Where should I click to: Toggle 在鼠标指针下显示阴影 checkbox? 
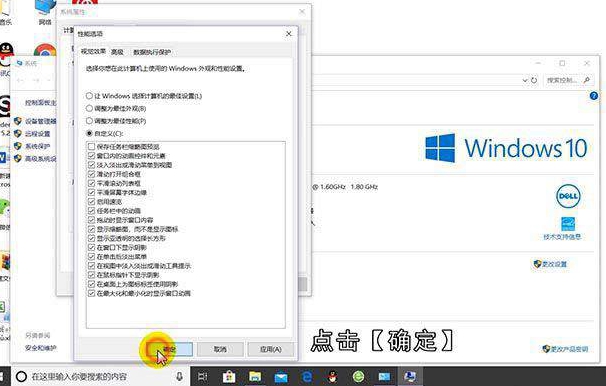point(92,275)
